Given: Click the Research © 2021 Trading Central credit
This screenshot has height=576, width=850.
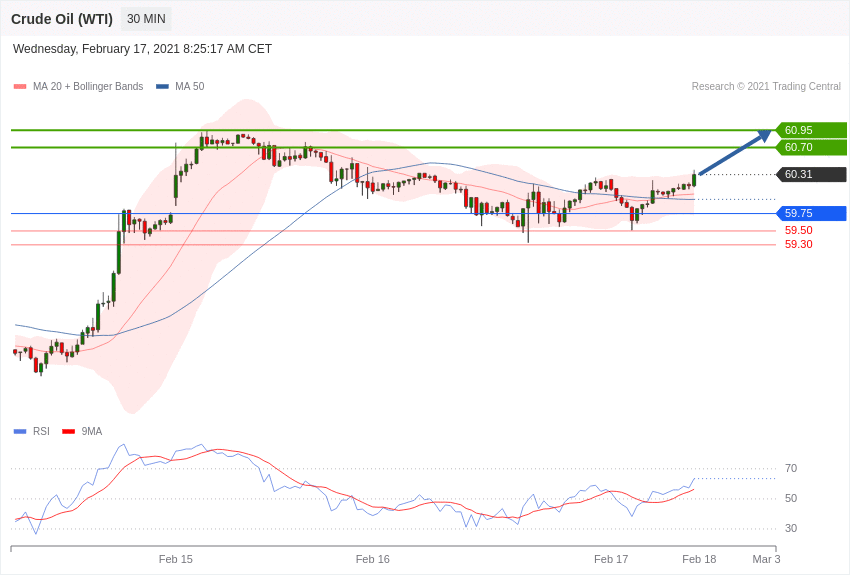Looking at the screenshot, I should [766, 87].
